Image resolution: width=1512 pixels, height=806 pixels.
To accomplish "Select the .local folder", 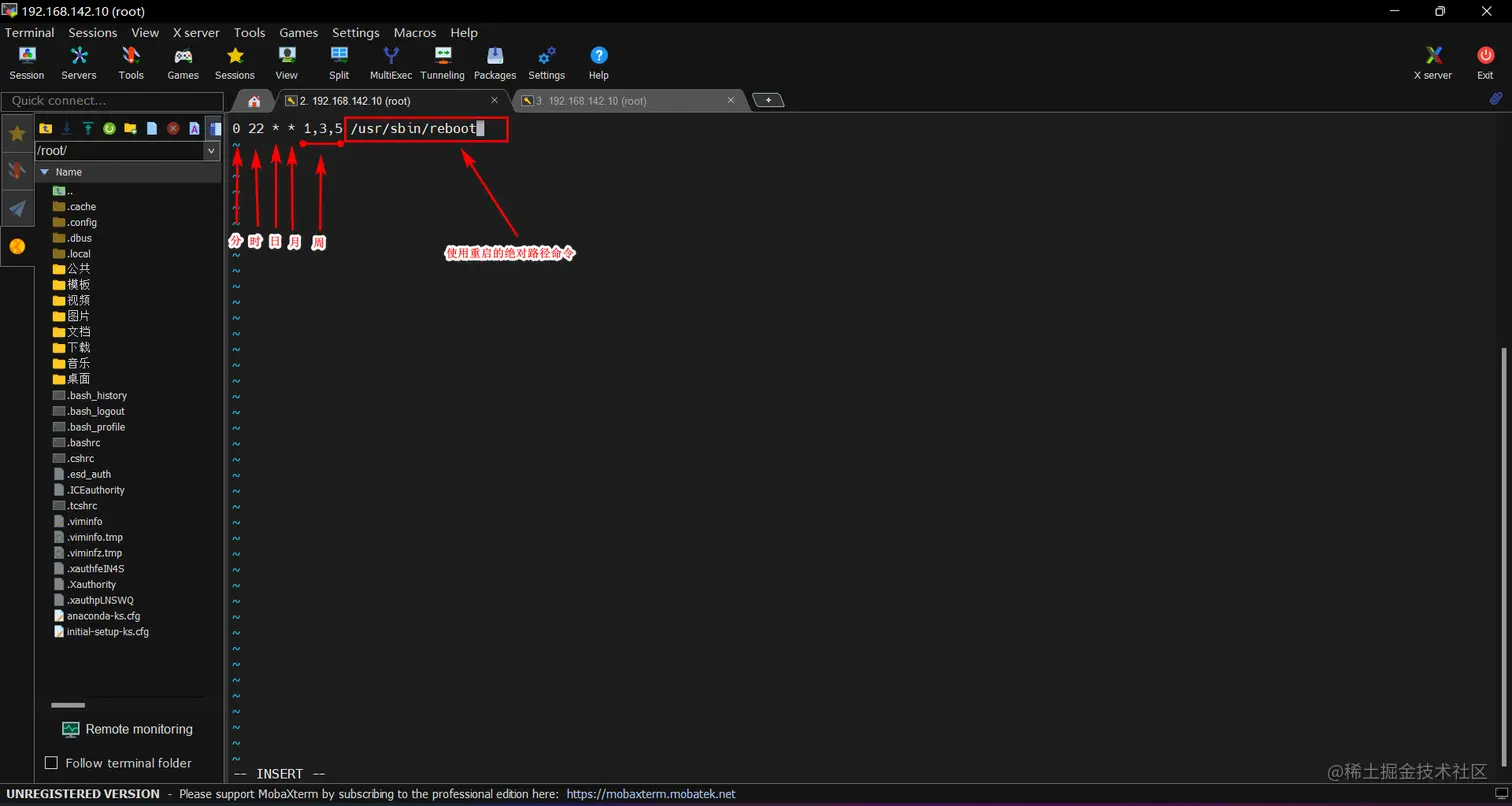I will click(71, 254).
